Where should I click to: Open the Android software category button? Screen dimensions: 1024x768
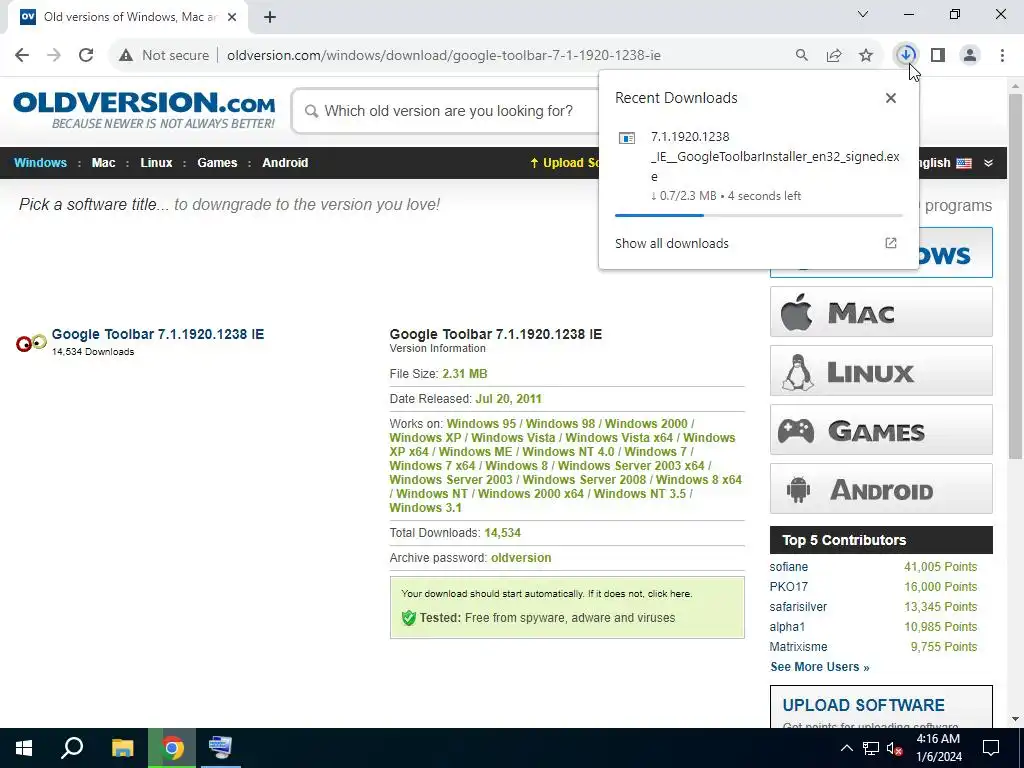881,489
